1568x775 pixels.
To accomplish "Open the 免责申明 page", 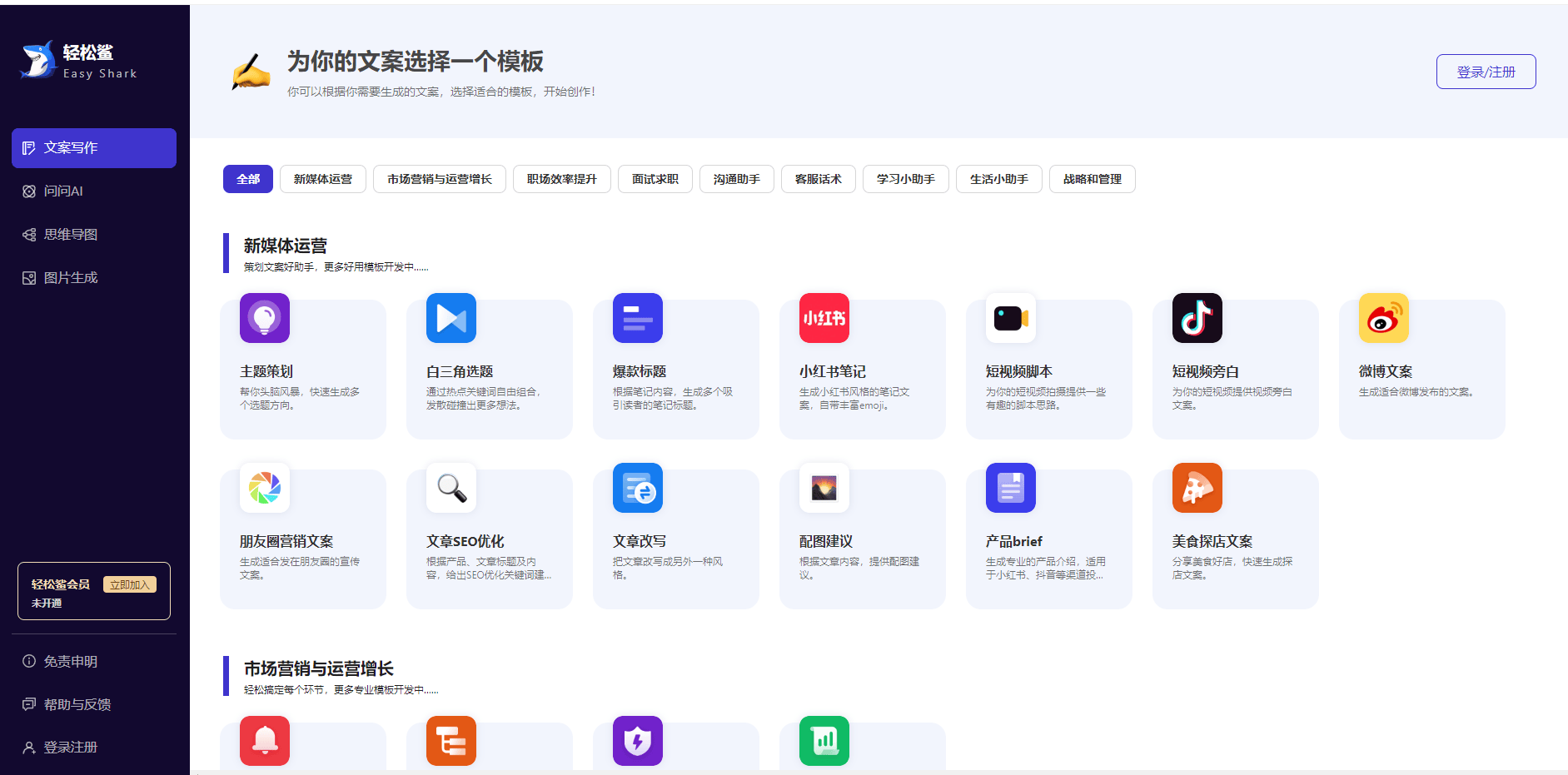I will pos(70,661).
